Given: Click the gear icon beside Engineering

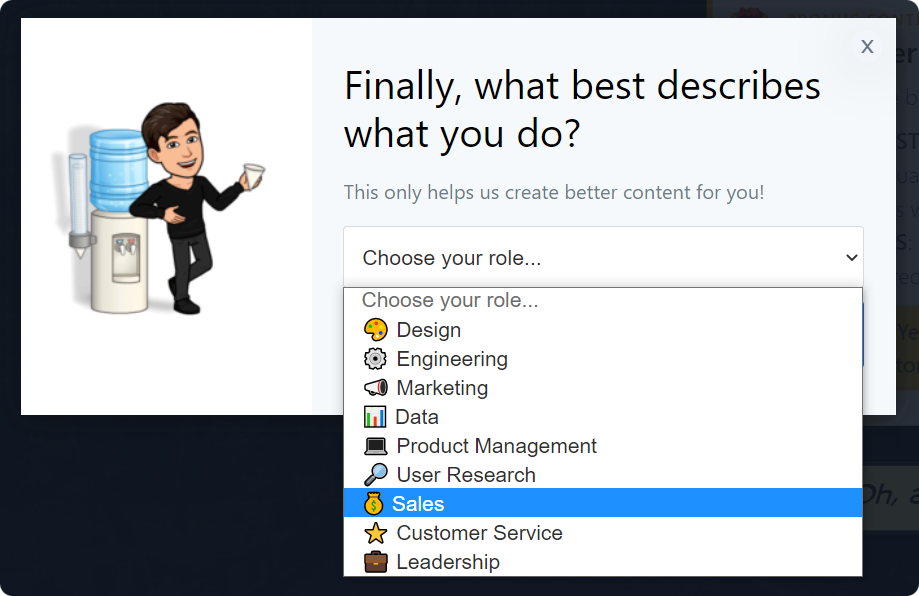Looking at the screenshot, I should tap(375, 359).
